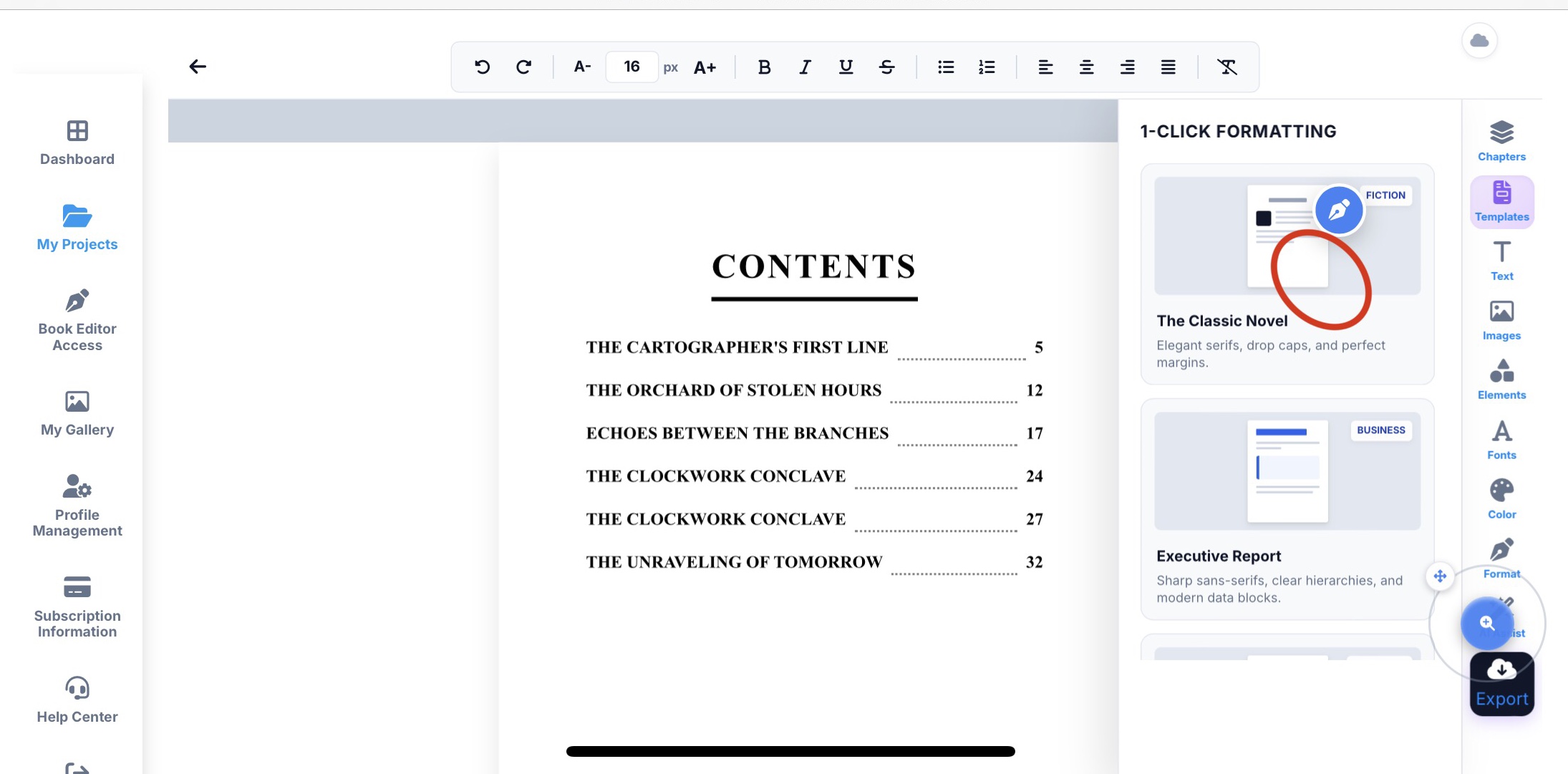1568x774 pixels.
Task: Select the Executive Report template thumbnail
Action: click(1287, 470)
